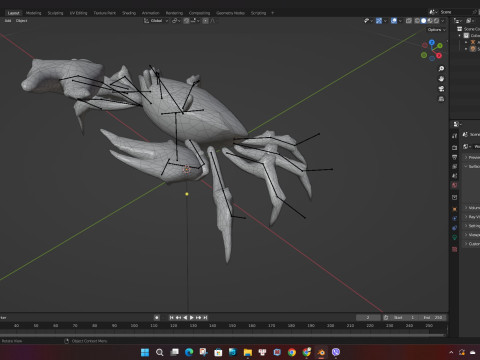Toggle the show gizmo button

(x=379, y=21)
